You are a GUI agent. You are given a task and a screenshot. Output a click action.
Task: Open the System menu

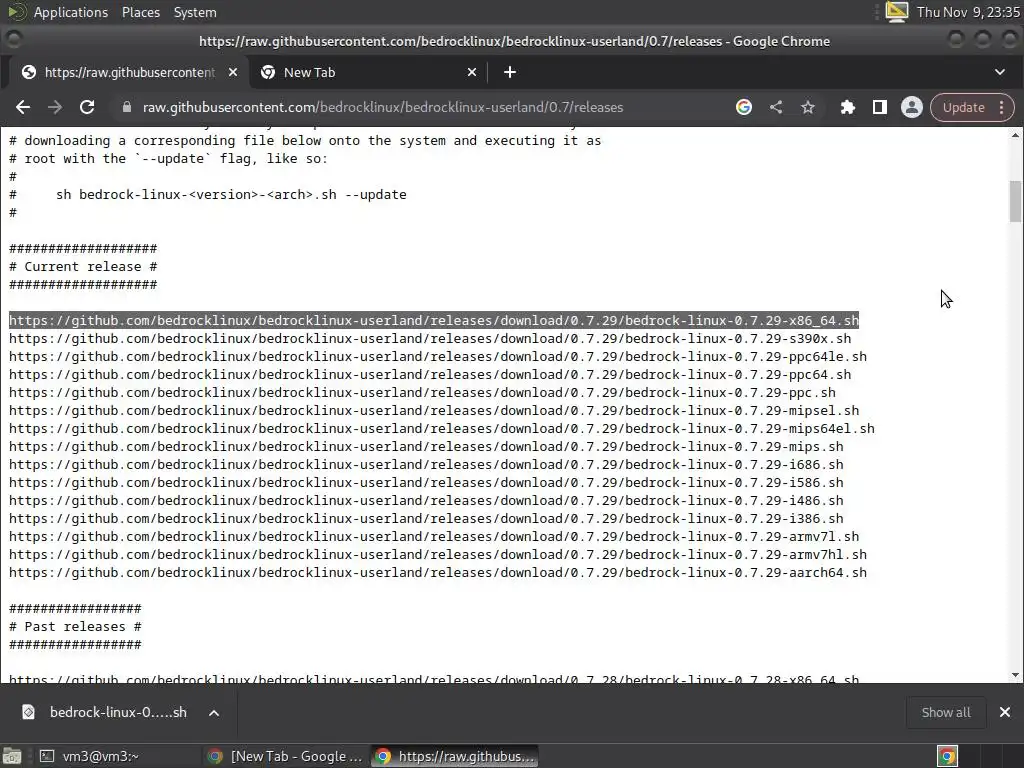tap(195, 12)
